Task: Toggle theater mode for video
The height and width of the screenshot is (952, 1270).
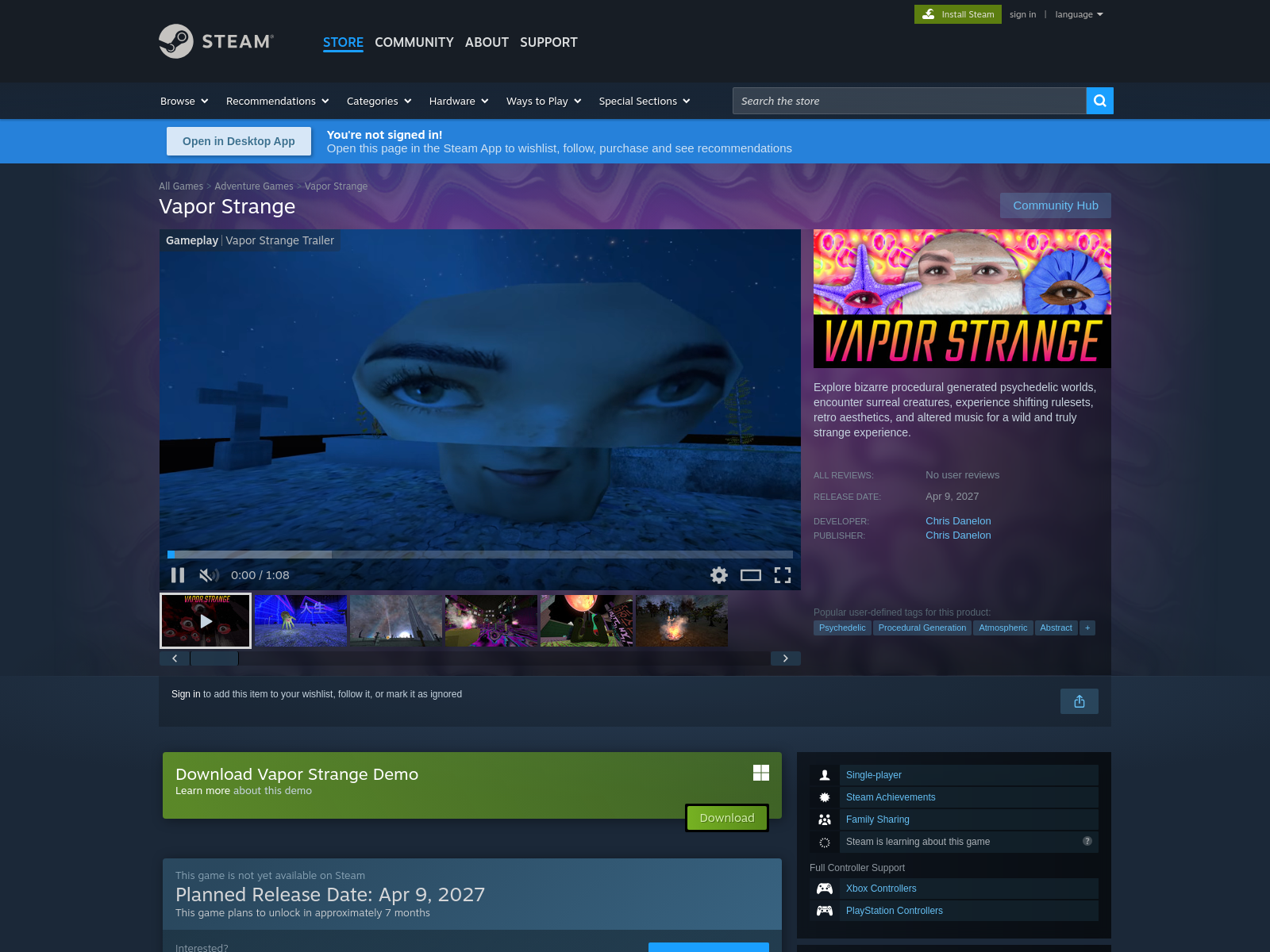Action: click(751, 575)
